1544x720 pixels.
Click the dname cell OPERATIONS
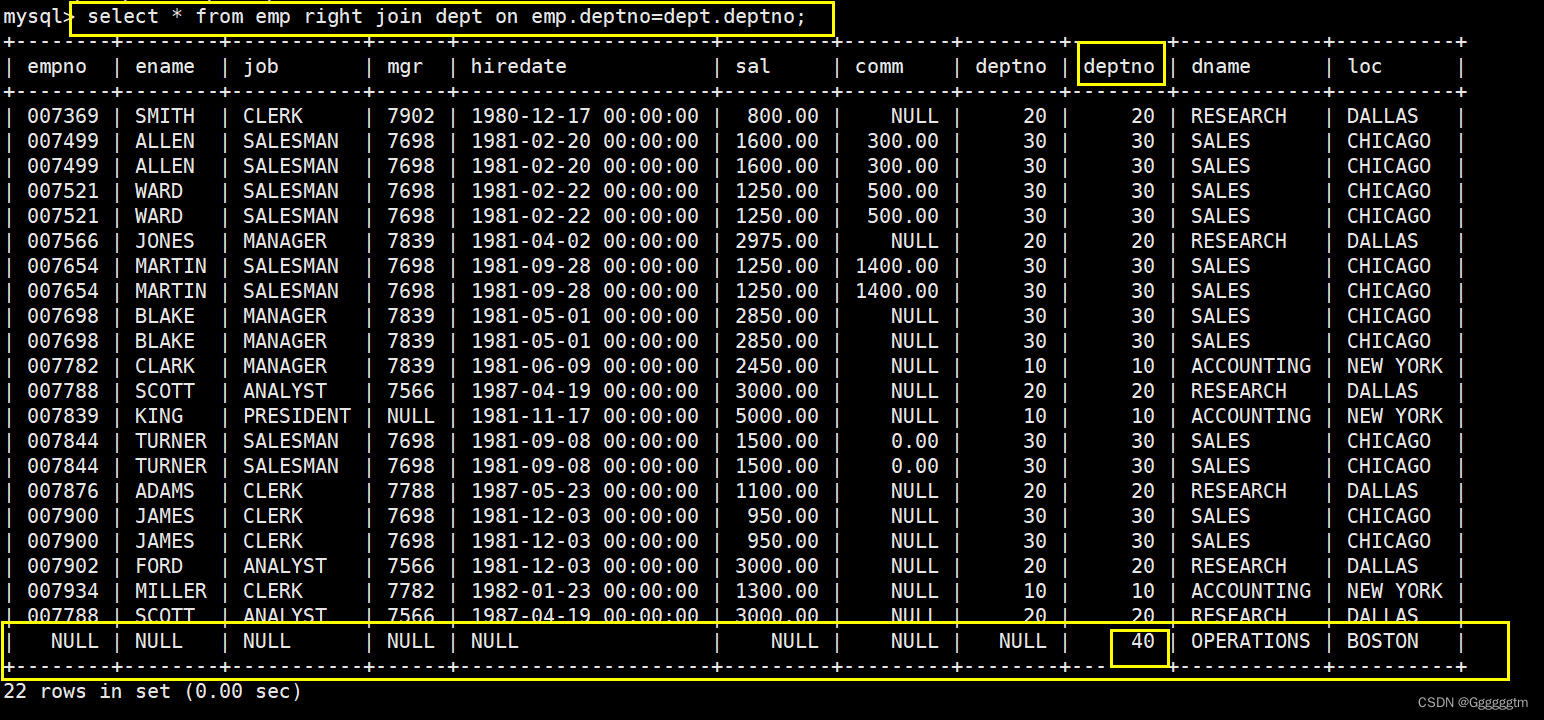1251,641
